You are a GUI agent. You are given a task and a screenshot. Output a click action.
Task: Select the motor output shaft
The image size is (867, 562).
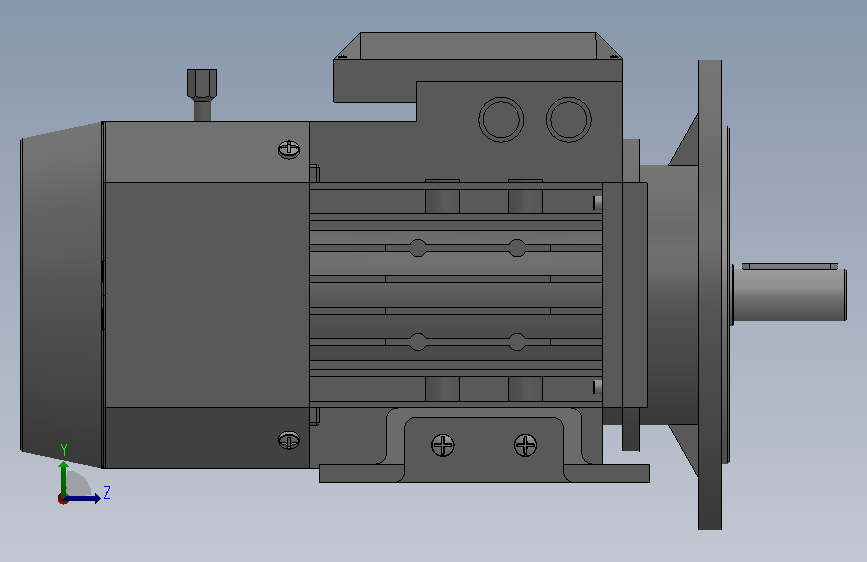click(x=790, y=295)
